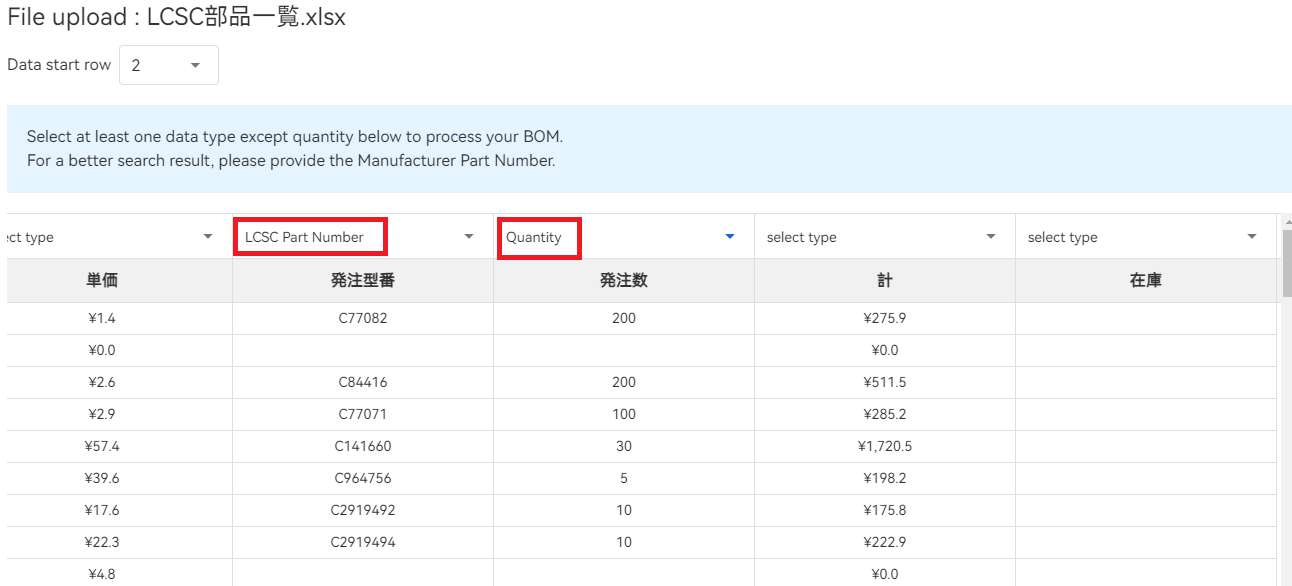Click the 計 column header
Screen dimensions: 1292x586
click(x=884, y=281)
